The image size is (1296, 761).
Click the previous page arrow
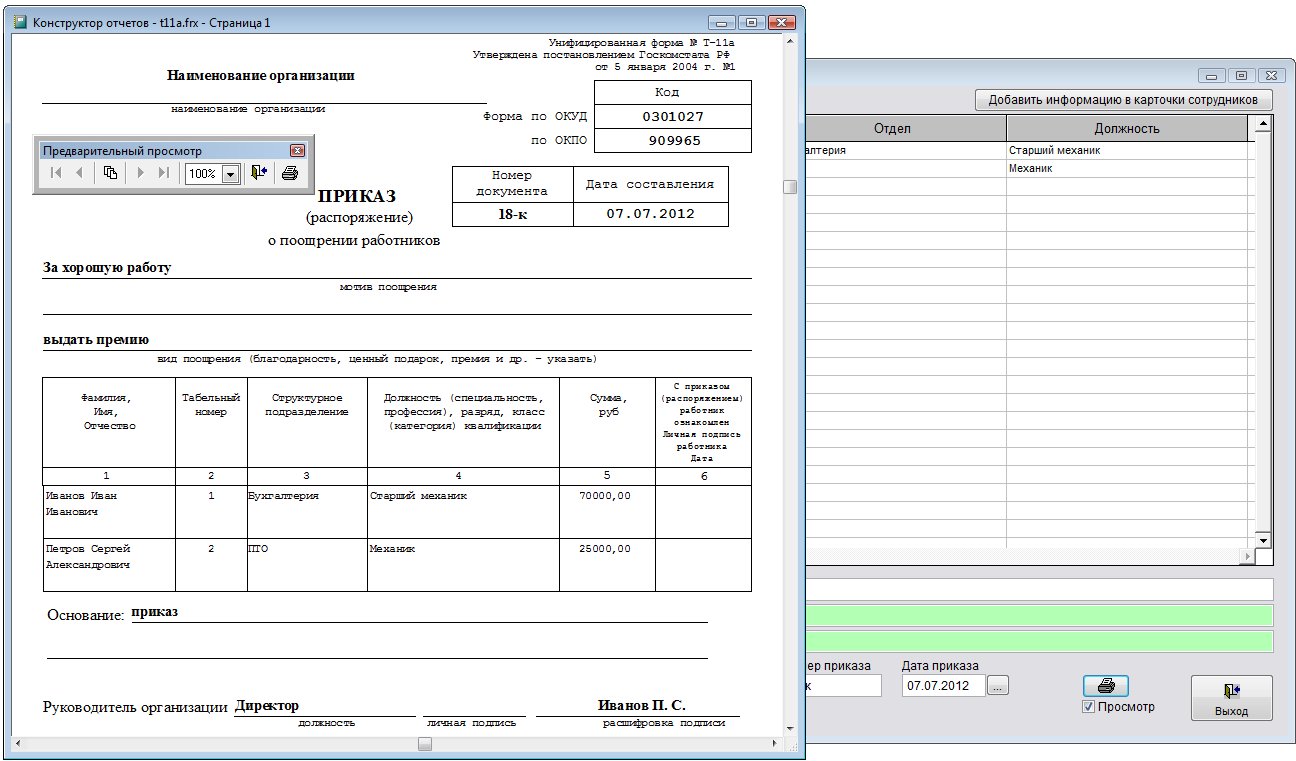pyautogui.click(x=79, y=173)
